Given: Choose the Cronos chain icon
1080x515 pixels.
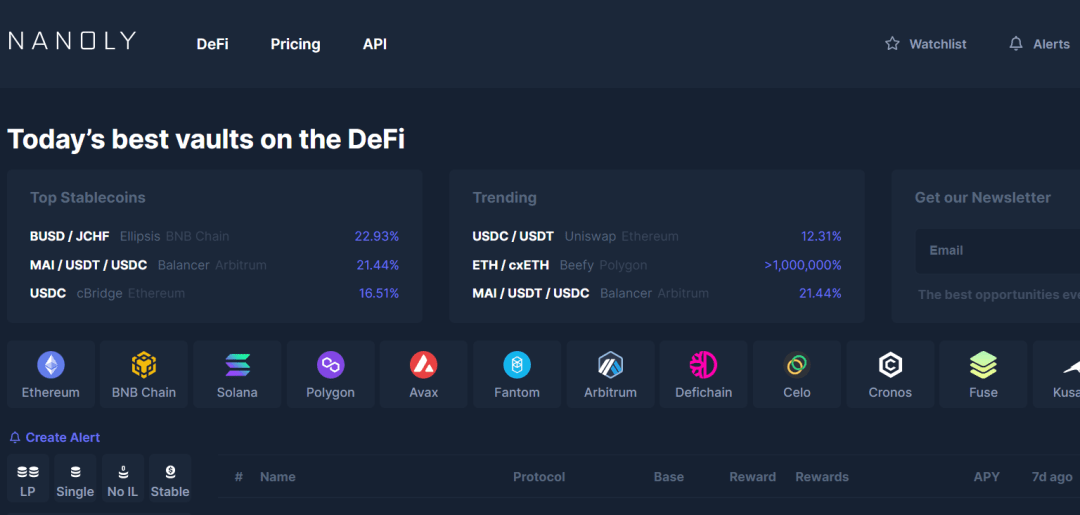Looking at the screenshot, I should point(890,365).
